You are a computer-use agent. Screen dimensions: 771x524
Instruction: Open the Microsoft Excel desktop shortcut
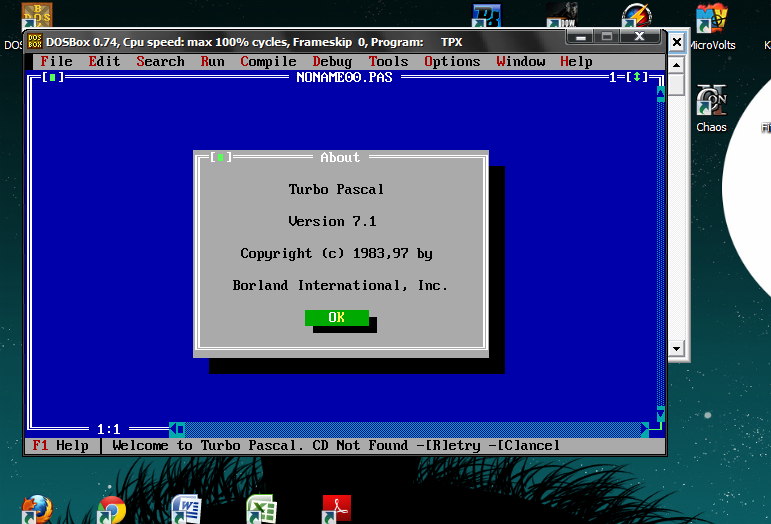[x=261, y=509]
